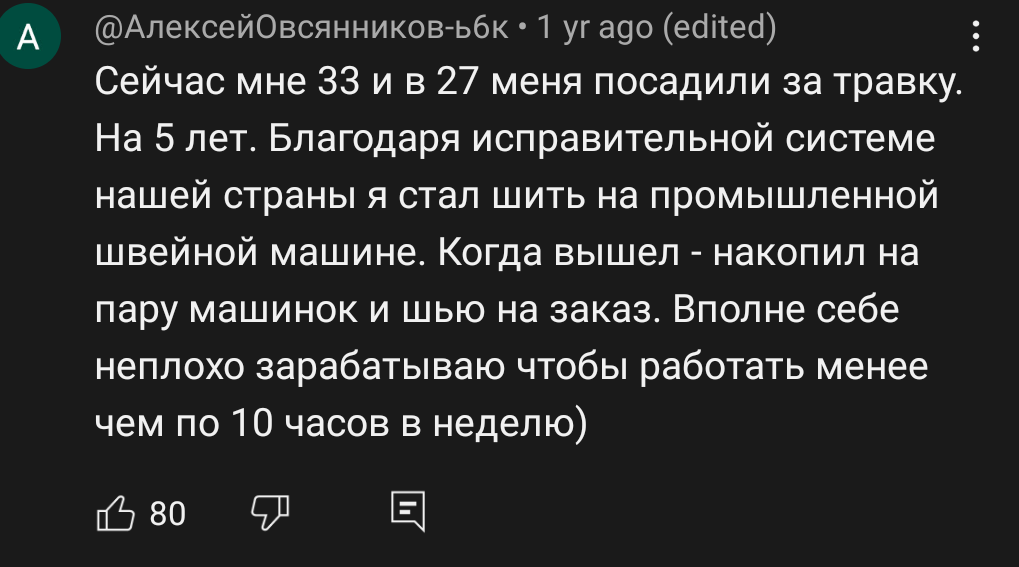Open the @АлексейОвсянников-ь6к channel link
This screenshot has height=567, width=1019.
pyautogui.click(x=308, y=27)
